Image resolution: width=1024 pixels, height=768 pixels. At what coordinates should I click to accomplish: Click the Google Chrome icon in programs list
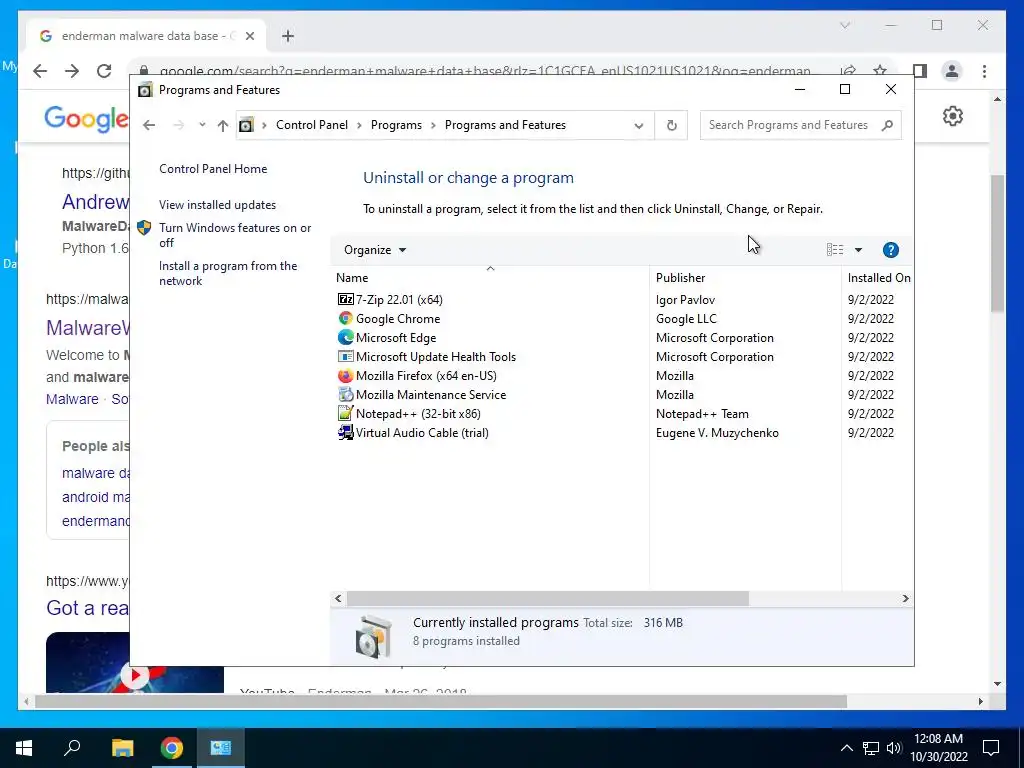(345, 318)
